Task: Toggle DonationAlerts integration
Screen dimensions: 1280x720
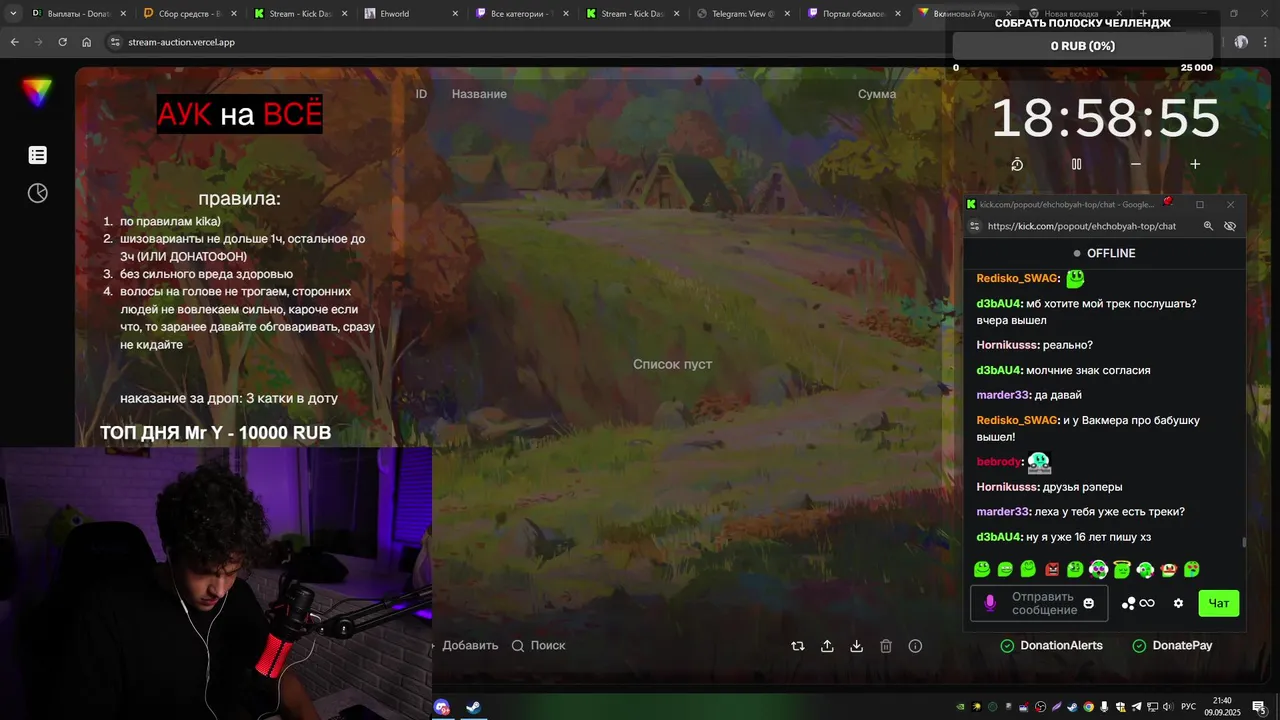Action: coord(1051,645)
